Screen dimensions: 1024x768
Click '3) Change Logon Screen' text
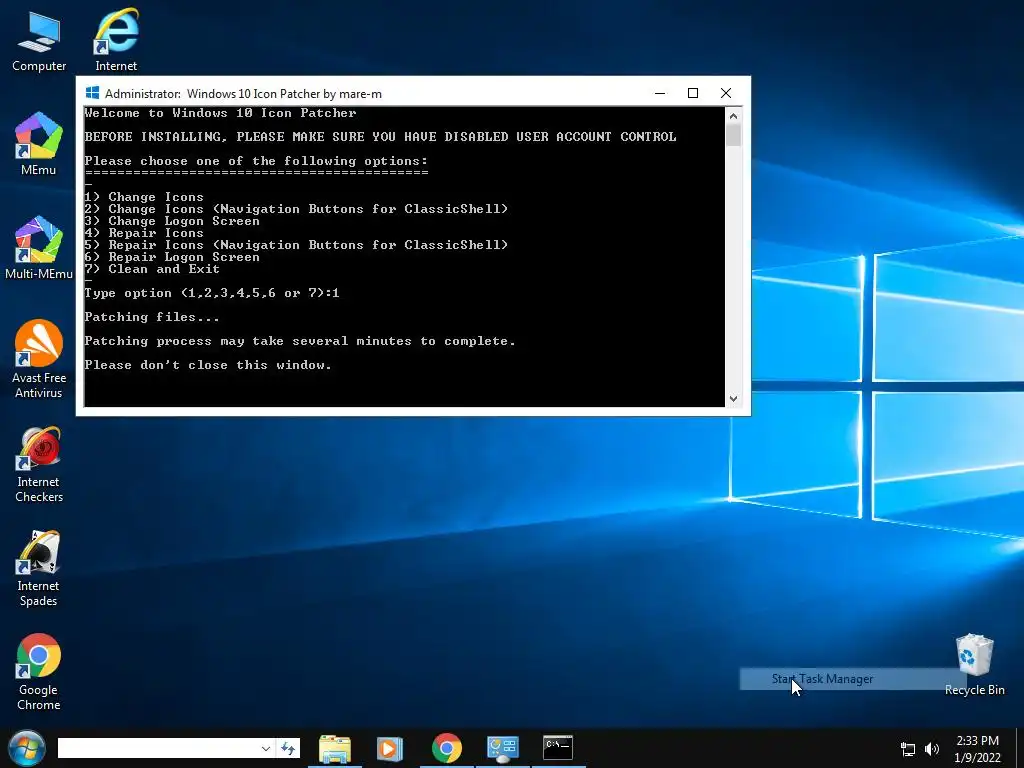172,221
